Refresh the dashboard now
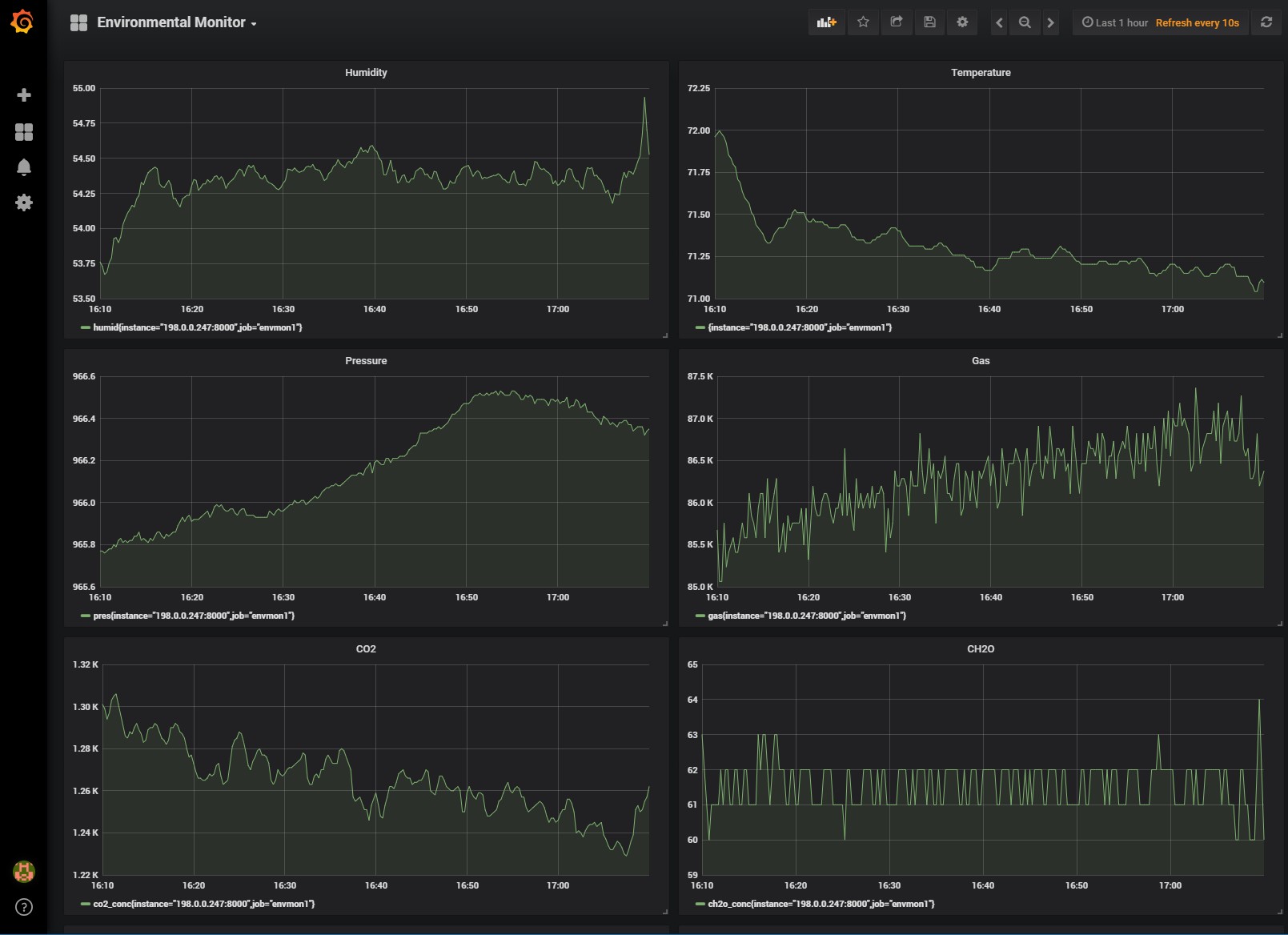The width and height of the screenshot is (1288, 935). click(x=1266, y=22)
